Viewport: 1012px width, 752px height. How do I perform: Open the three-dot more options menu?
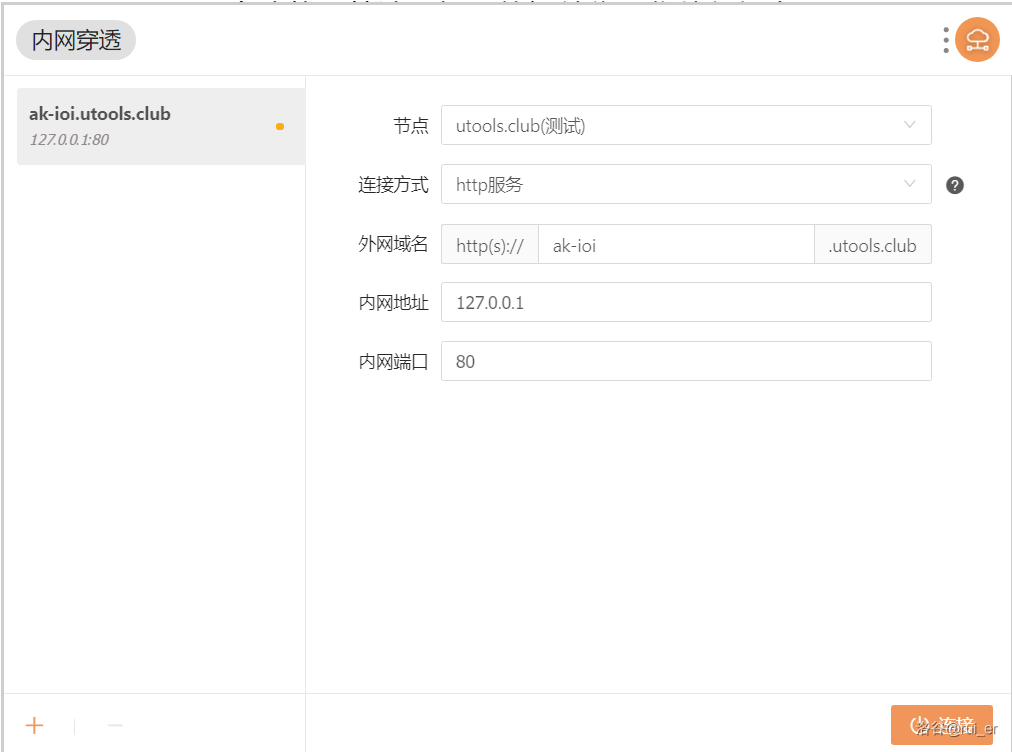(x=946, y=40)
